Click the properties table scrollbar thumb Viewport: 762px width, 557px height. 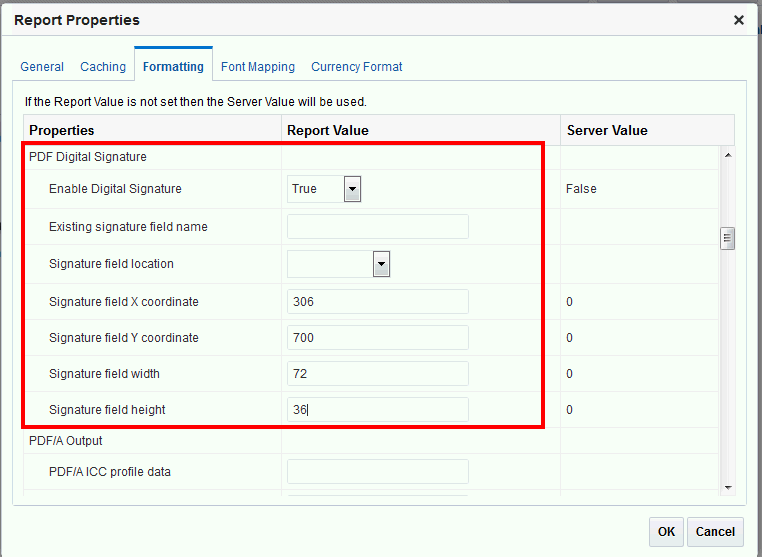727,238
